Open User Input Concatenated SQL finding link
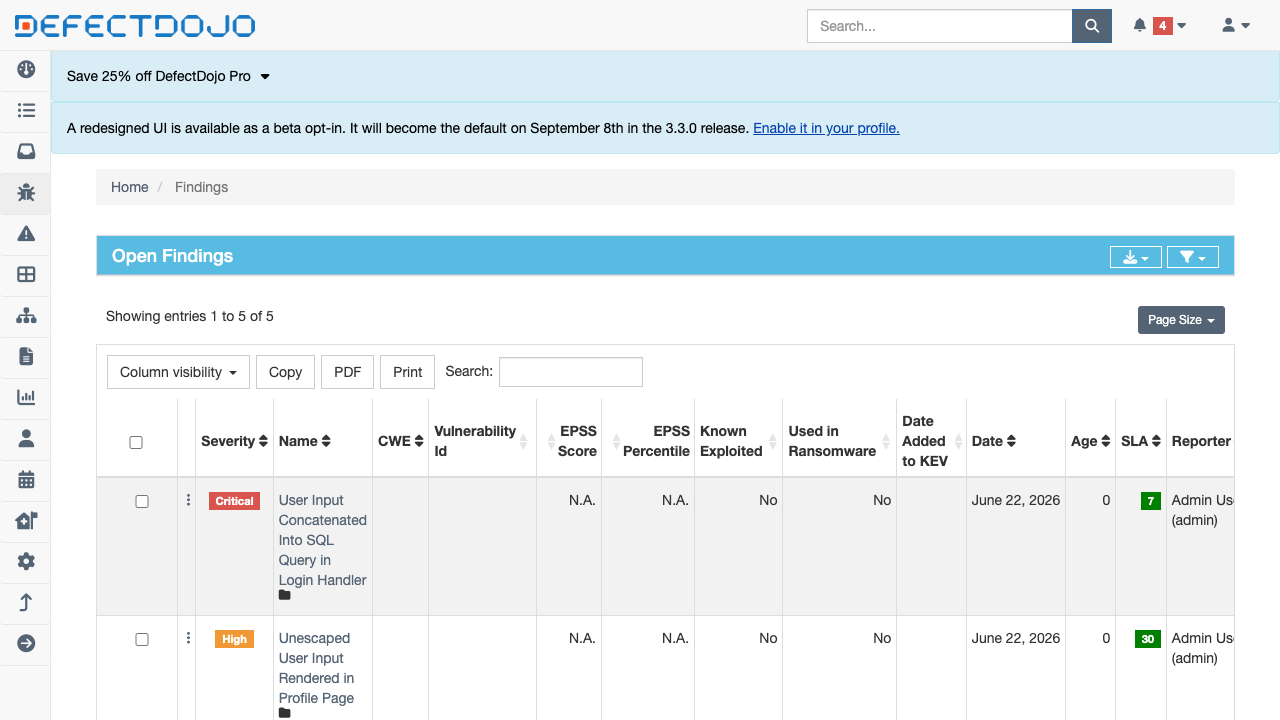 322,540
